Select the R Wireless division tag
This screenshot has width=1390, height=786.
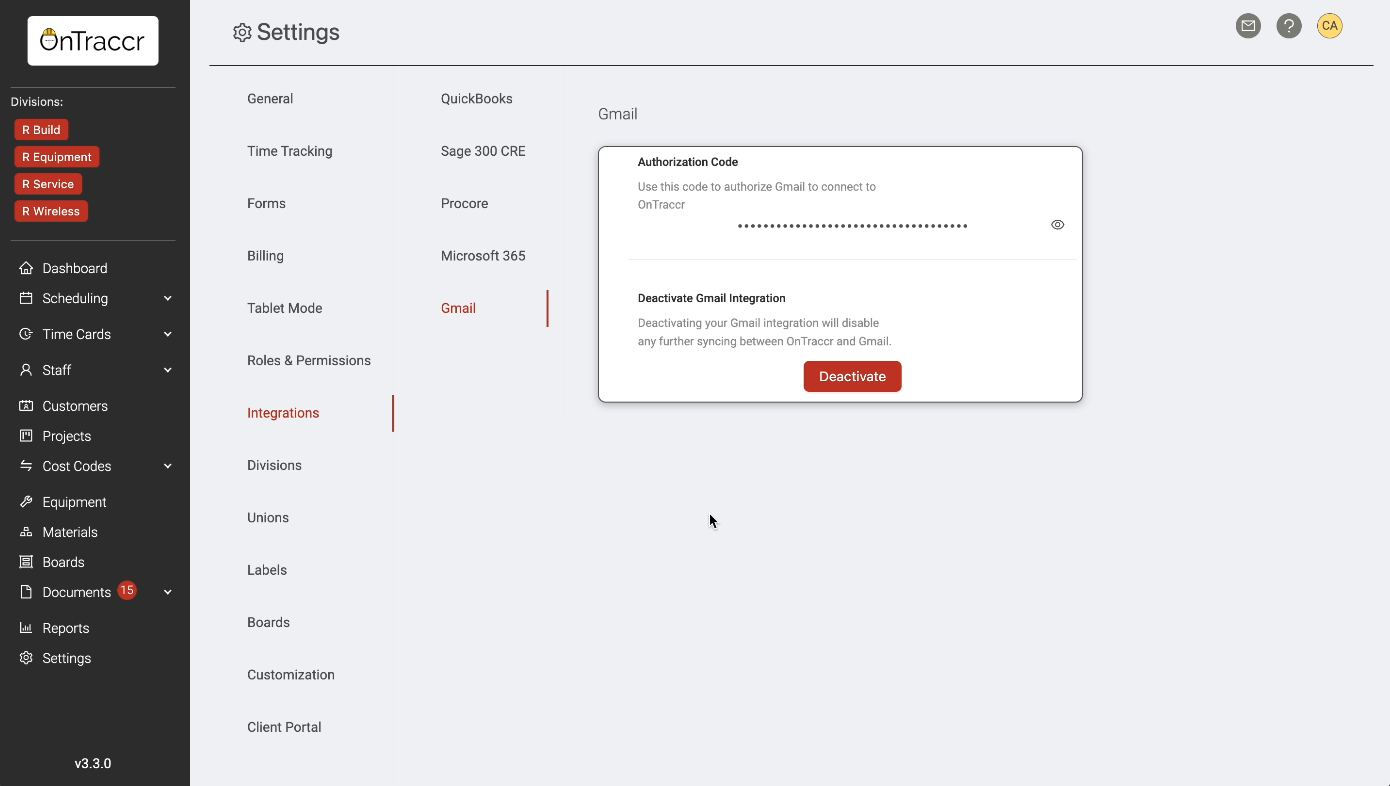point(51,211)
